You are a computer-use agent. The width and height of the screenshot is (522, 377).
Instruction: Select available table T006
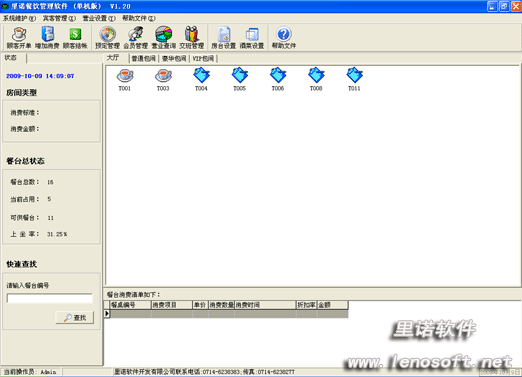pos(278,79)
